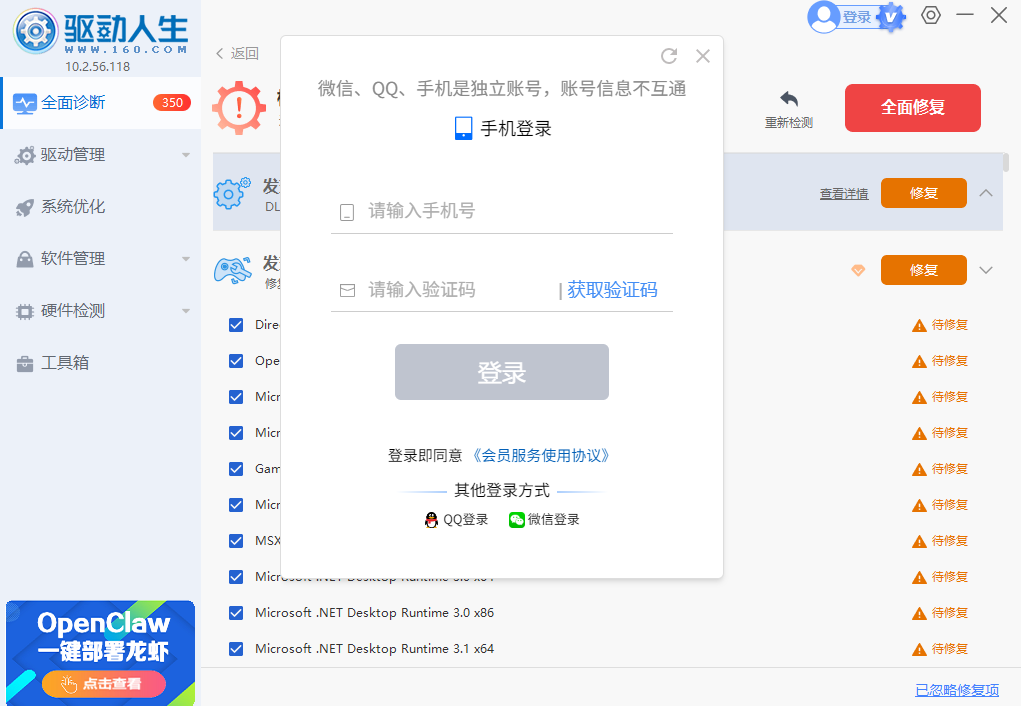This screenshot has height=706, width=1021.
Task: Close the login dialog
Action: pos(703,56)
